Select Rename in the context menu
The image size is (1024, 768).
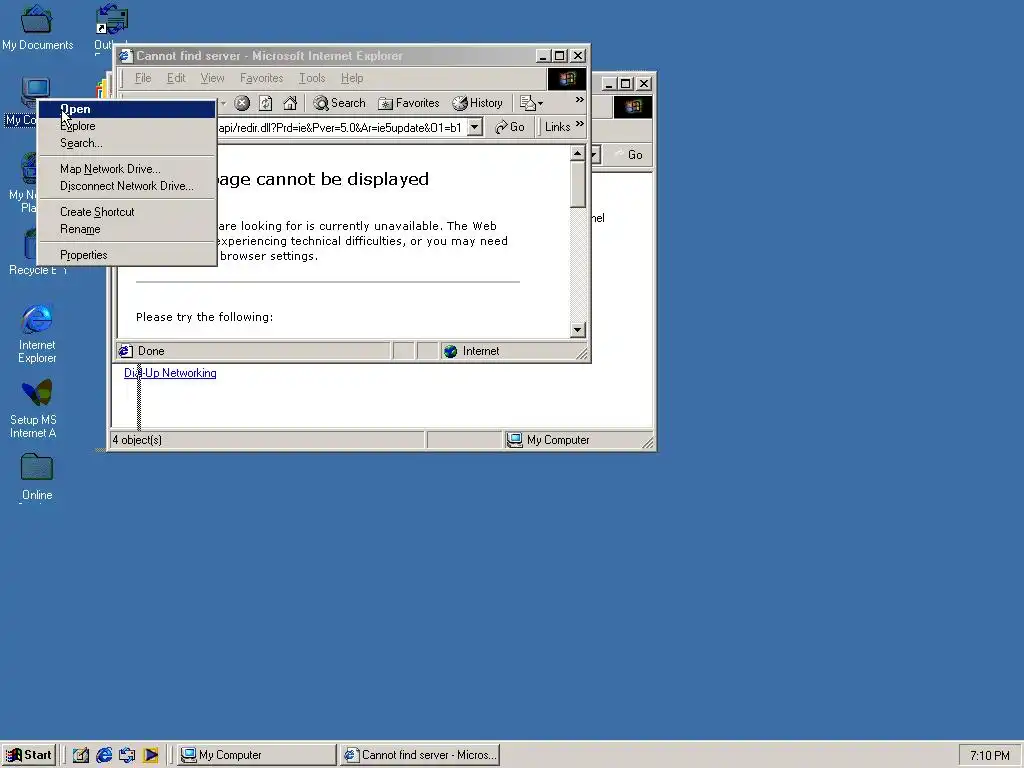(127, 229)
